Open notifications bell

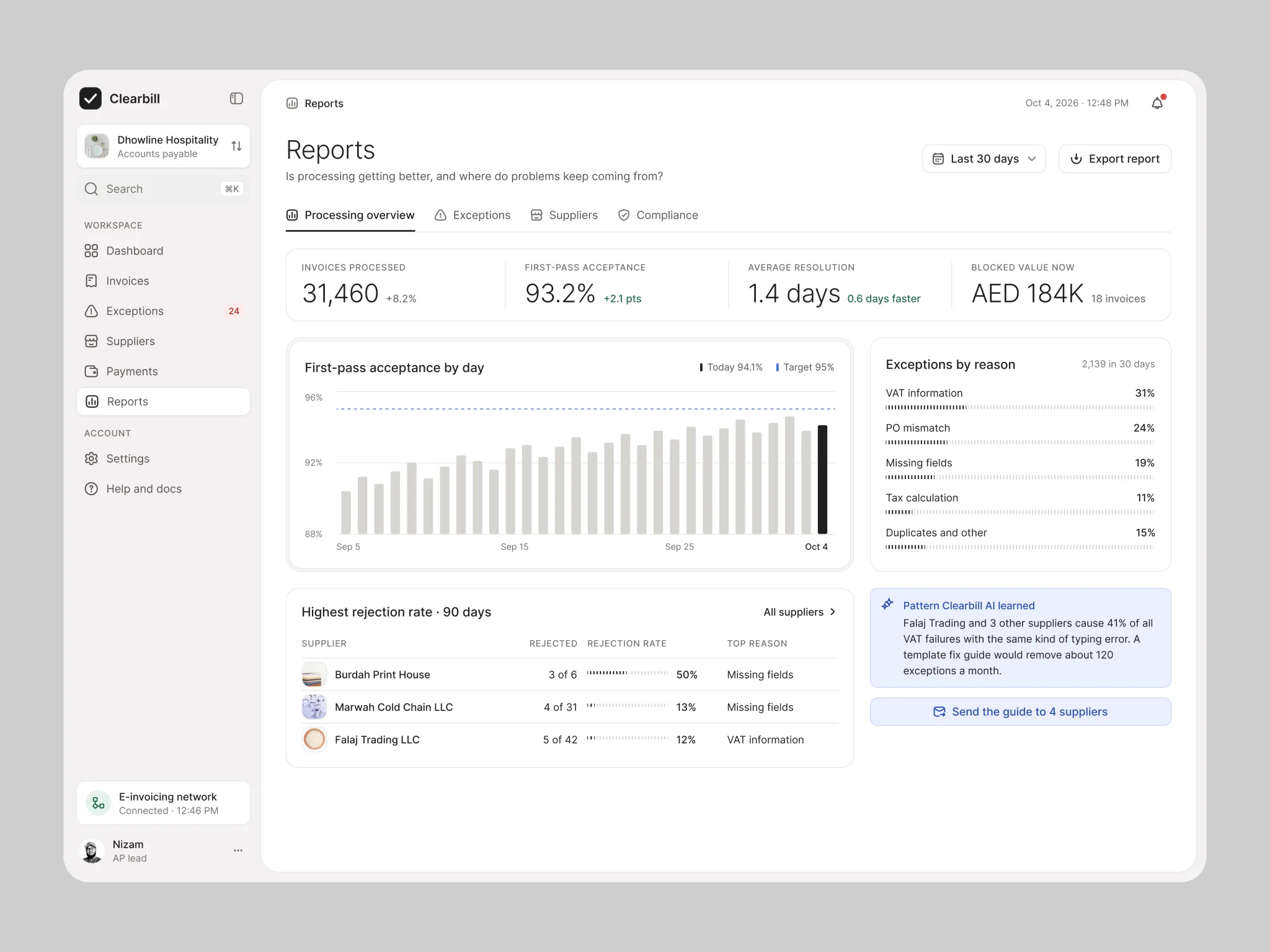click(x=1157, y=103)
